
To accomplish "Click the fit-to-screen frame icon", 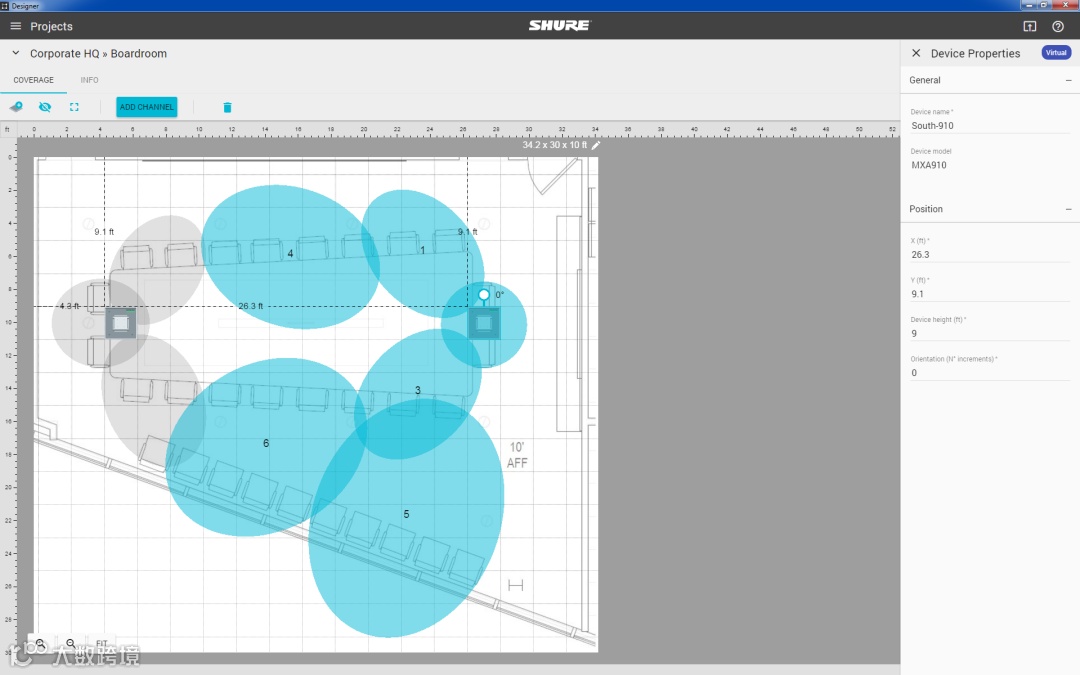I will coord(74,107).
